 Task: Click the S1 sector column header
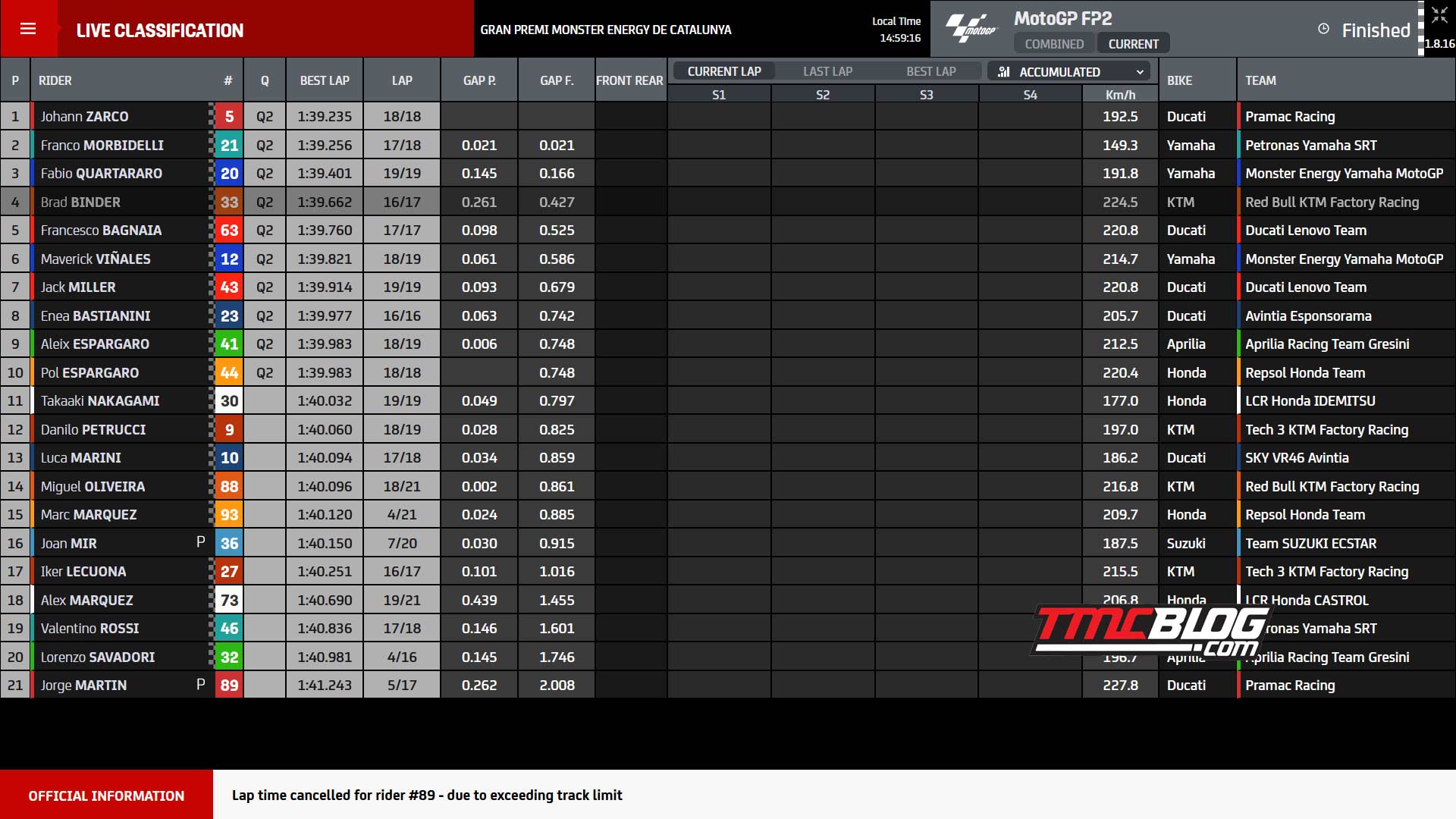tap(719, 95)
